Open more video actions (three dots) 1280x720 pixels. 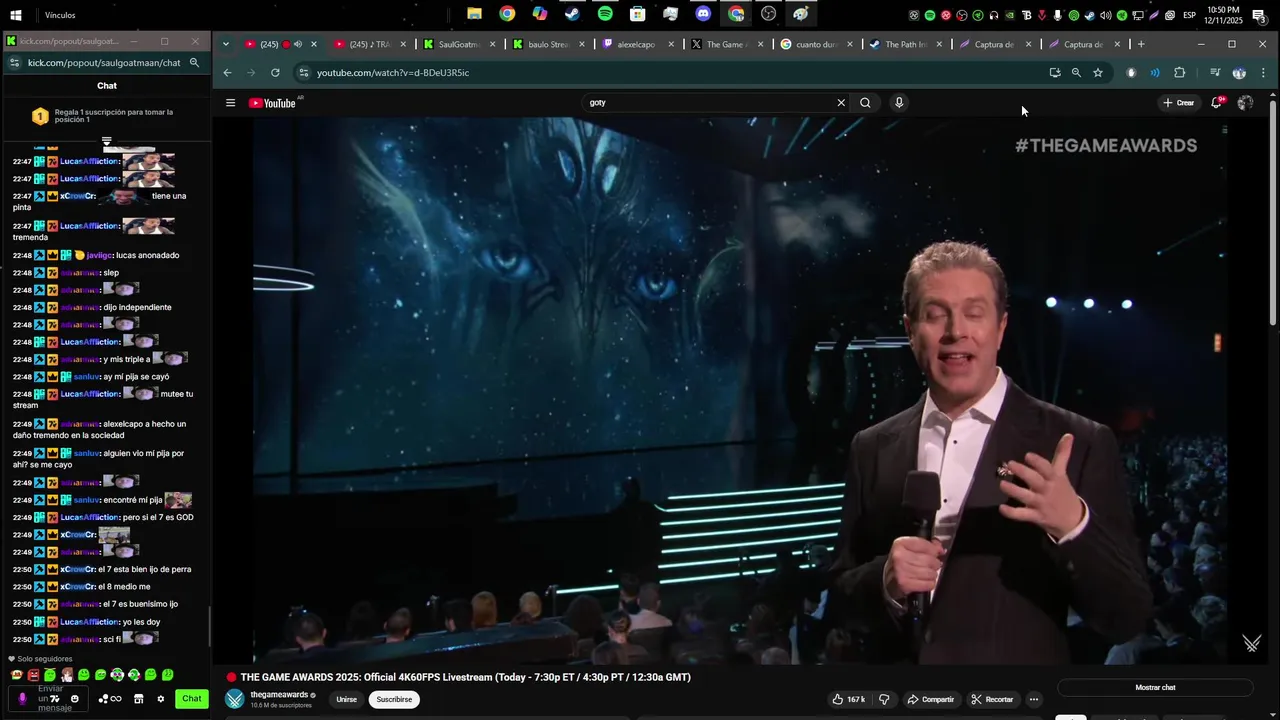tap(1034, 699)
